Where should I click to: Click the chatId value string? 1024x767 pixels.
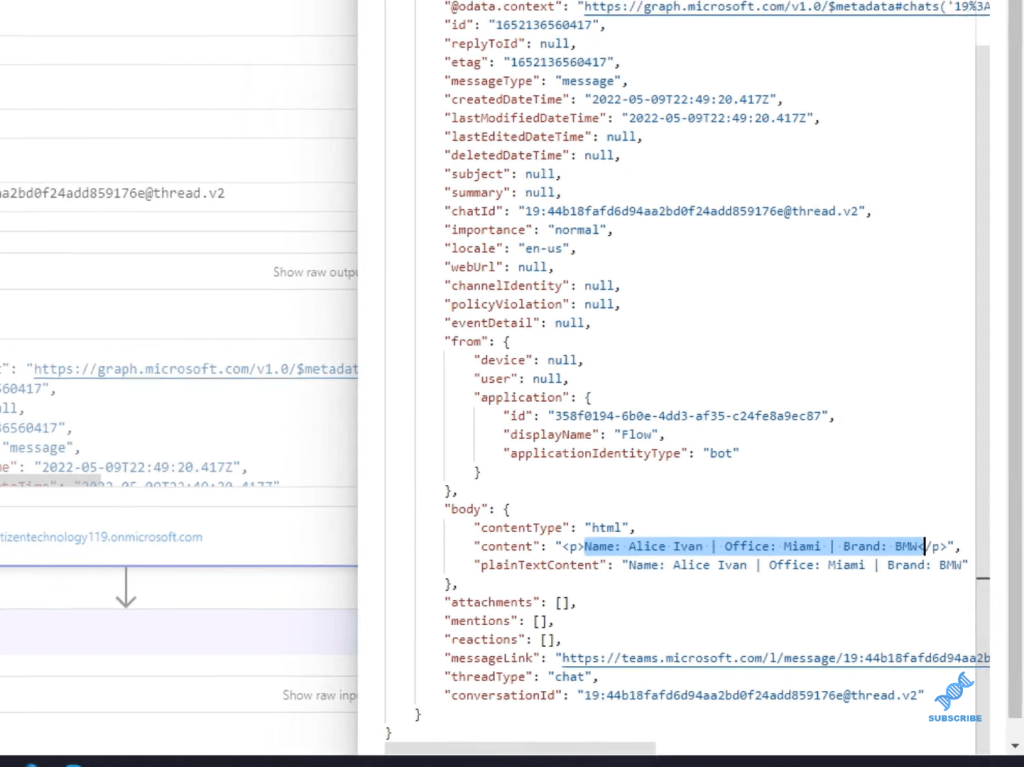[x=691, y=211]
